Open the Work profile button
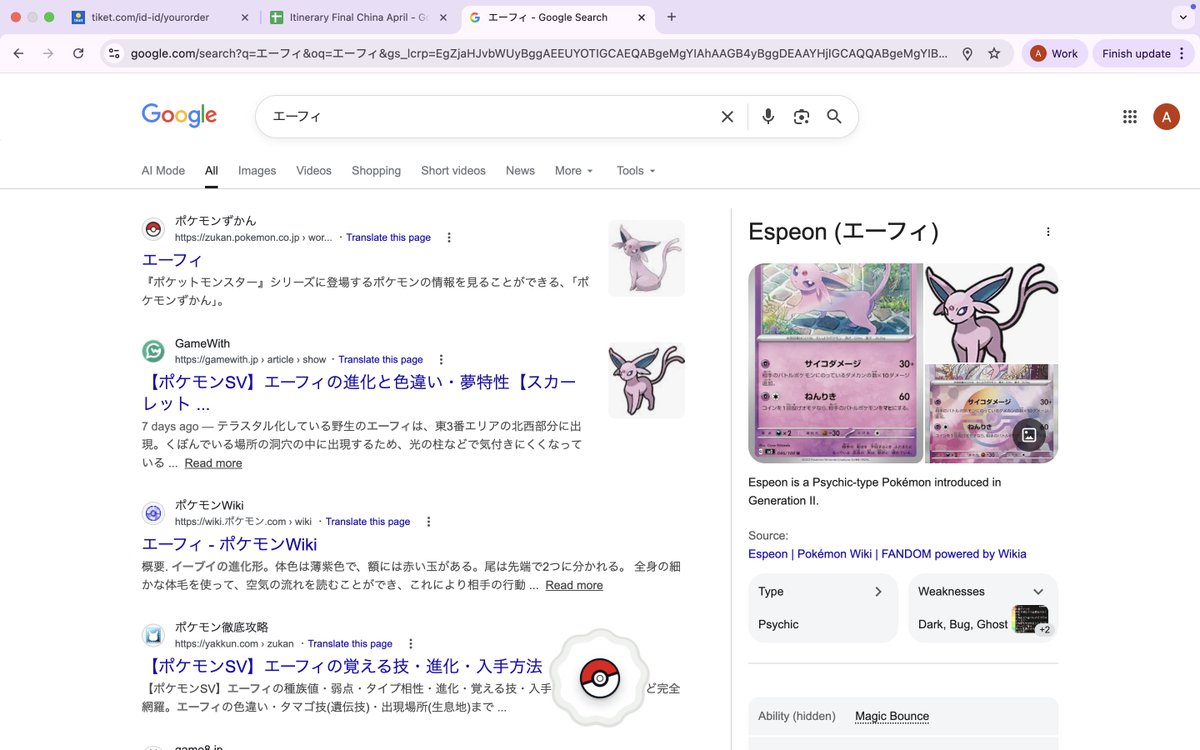Image resolution: width=1200 pixels, height=750 pixels. (1054, 54)
